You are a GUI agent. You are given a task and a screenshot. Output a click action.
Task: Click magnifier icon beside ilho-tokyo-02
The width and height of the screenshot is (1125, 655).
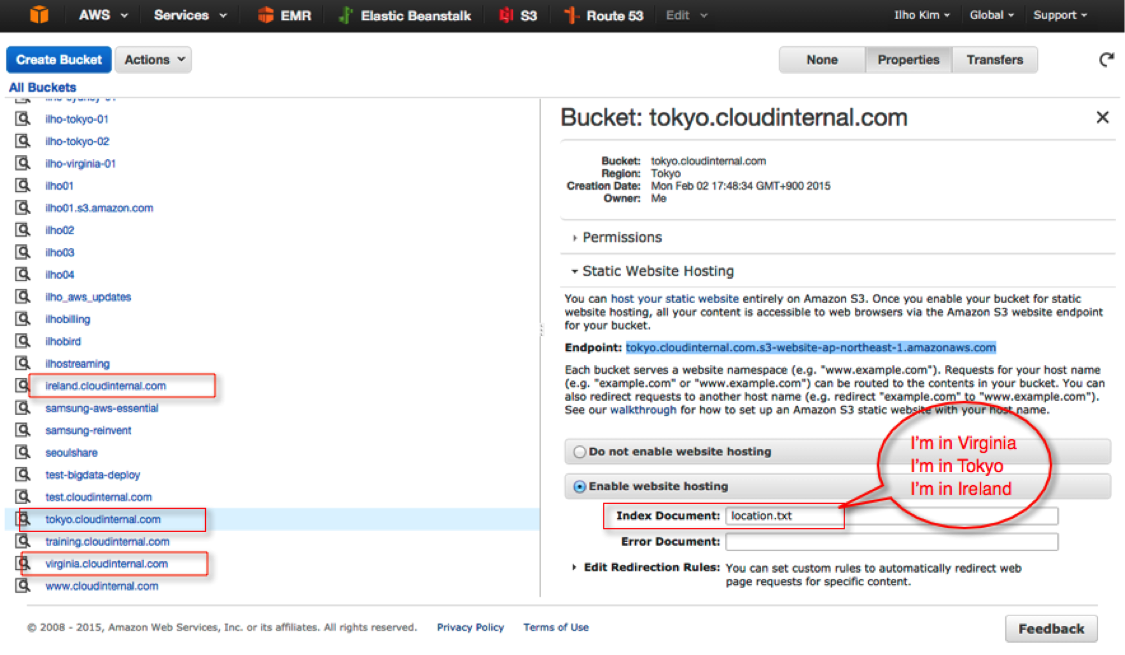click(23, 141)
